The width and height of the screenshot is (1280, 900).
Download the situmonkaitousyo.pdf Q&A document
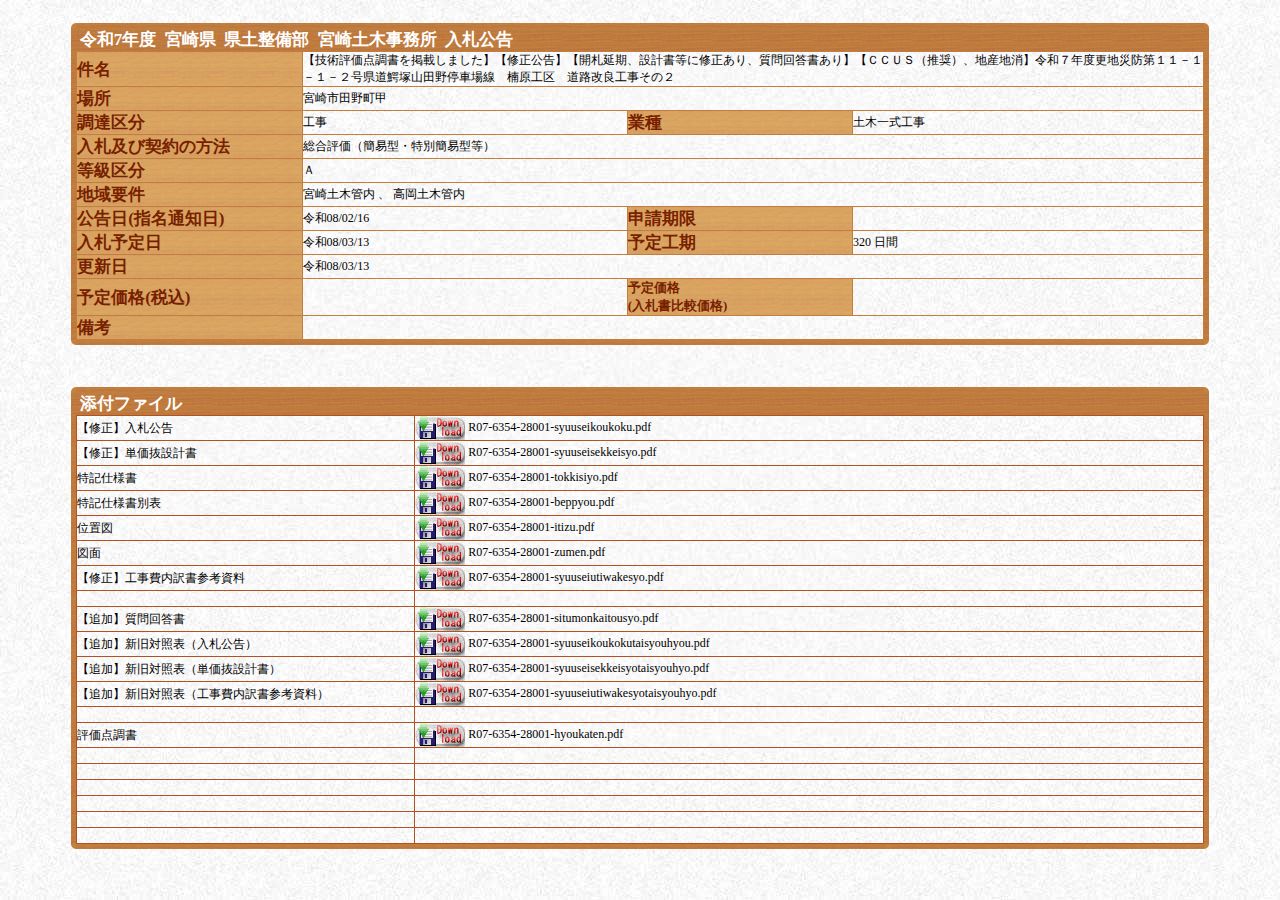[441, 619]
